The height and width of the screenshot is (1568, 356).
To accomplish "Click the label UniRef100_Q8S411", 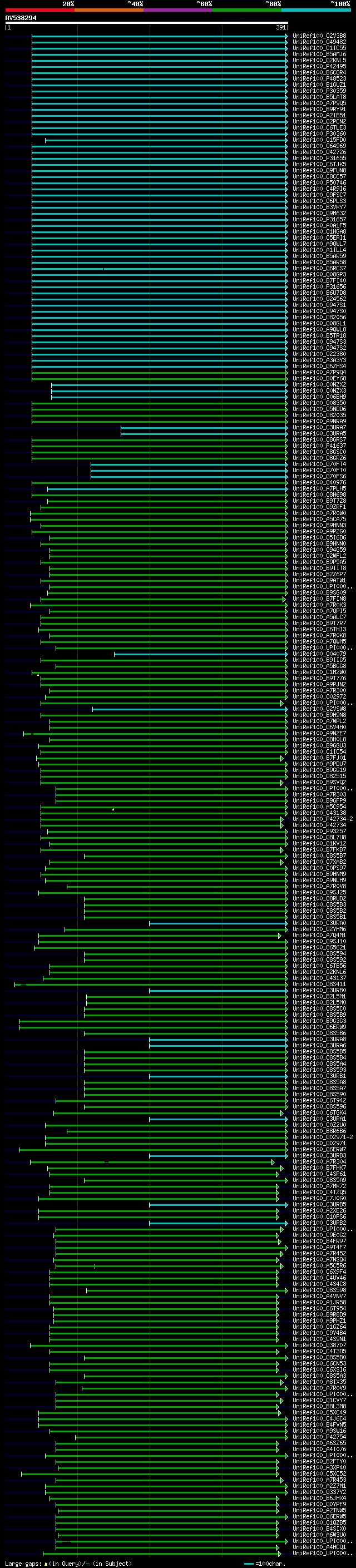I will pyautogui.click(x=319, y=985).
